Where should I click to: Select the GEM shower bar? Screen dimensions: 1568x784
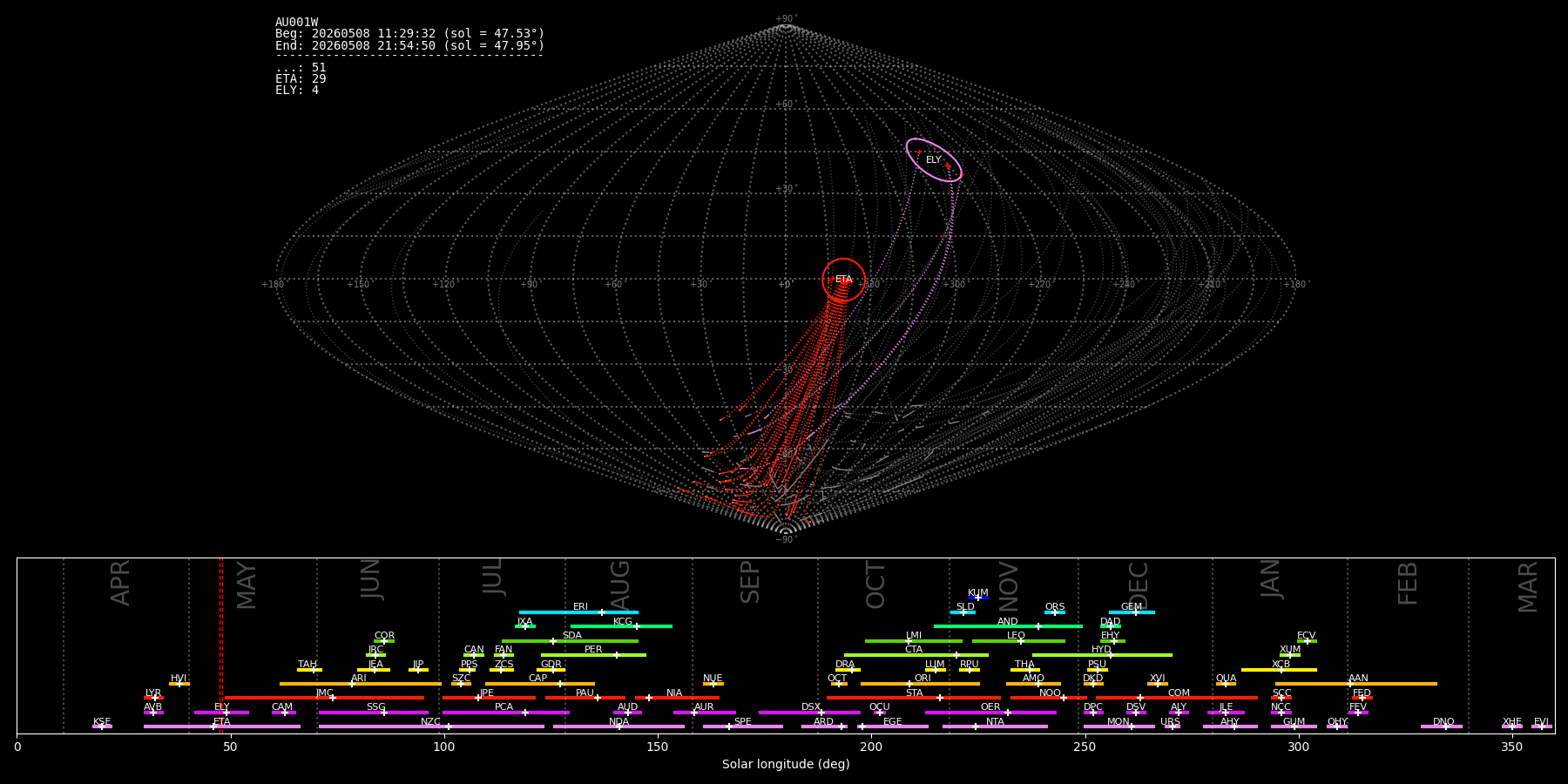[x=1132, y=612]
